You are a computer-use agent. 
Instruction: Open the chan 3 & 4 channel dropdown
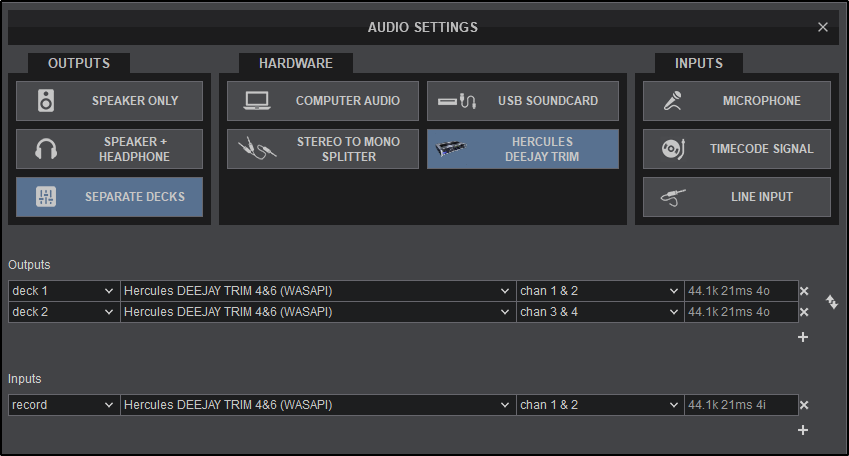point(599,312)
